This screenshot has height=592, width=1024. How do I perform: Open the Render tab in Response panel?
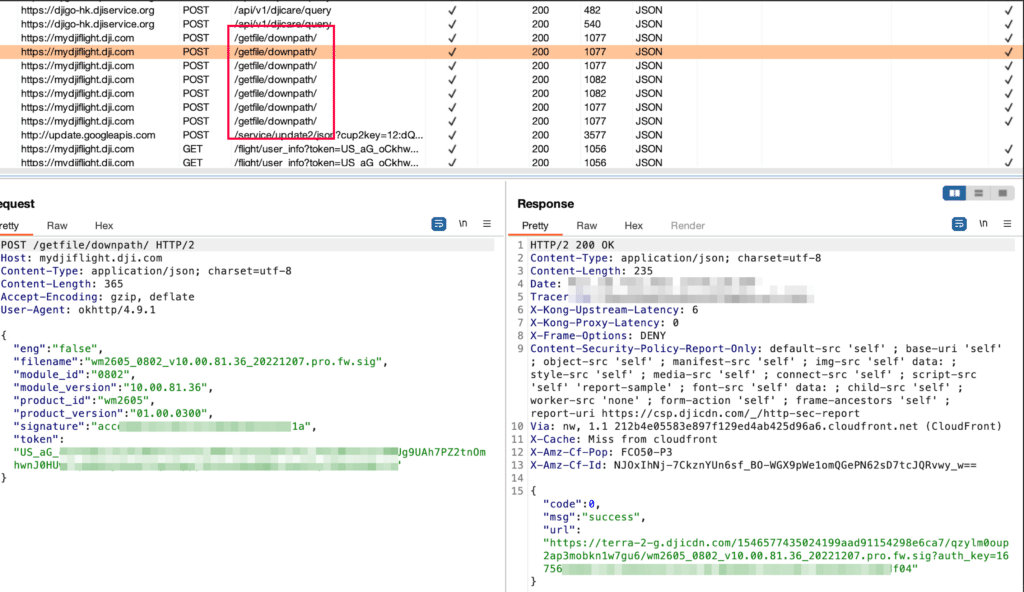click(x=688, y=225)
